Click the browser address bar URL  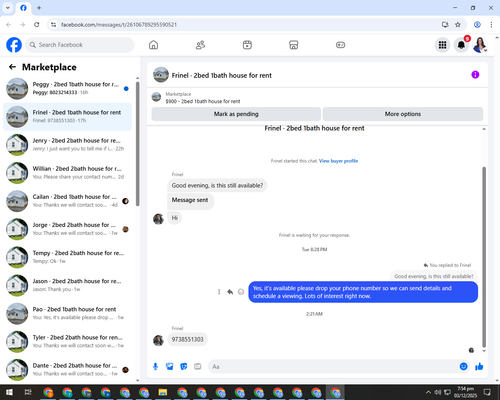click(119, 25)
